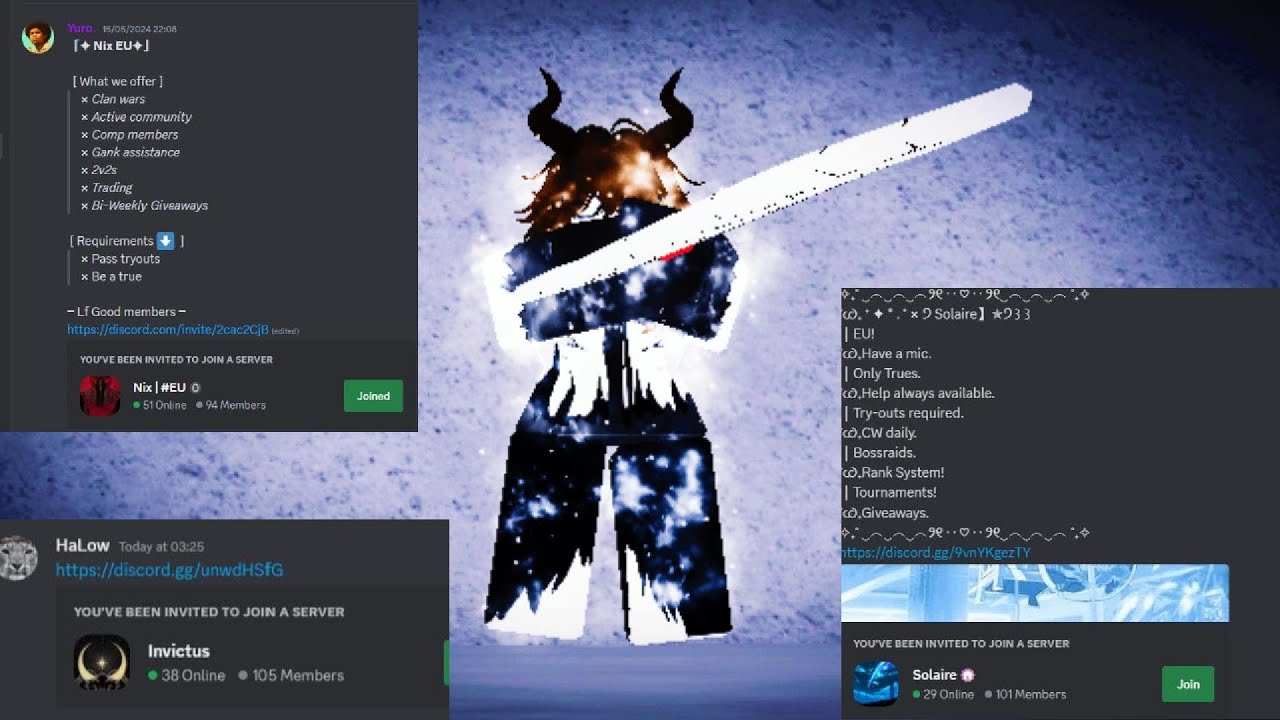This screenshot has height=720, width=1280.
Task: Click the Nix | #EU server icon
Action: point(100,396)
